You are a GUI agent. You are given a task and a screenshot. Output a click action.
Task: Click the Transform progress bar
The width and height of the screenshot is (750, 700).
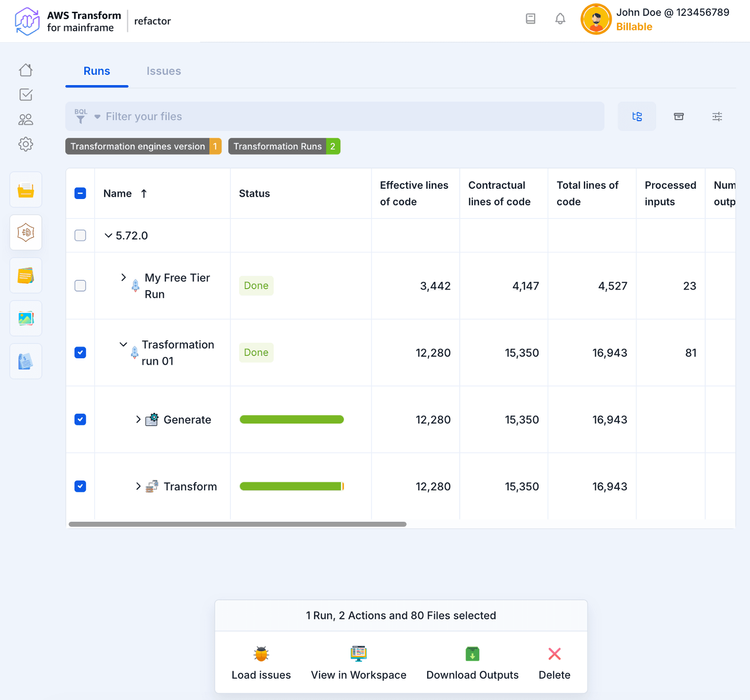292,487
